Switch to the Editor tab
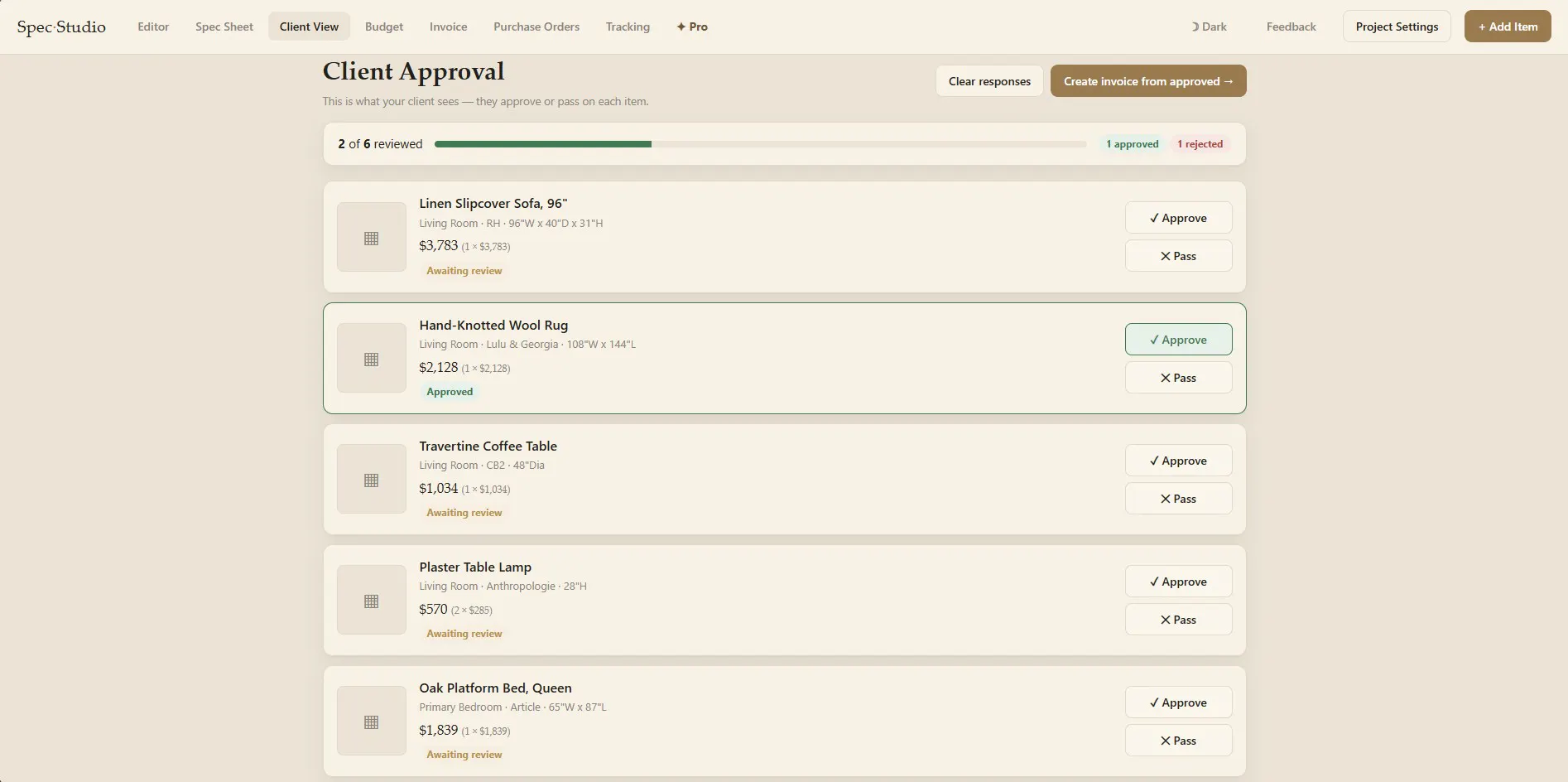 (x=153, y=27)
